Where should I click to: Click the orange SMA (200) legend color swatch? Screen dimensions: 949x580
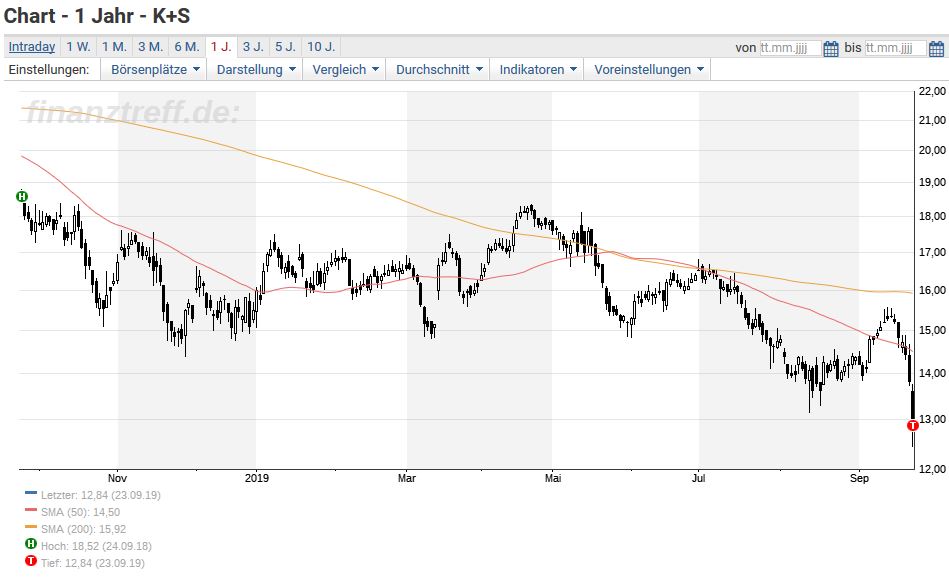(x=31, y=527)
